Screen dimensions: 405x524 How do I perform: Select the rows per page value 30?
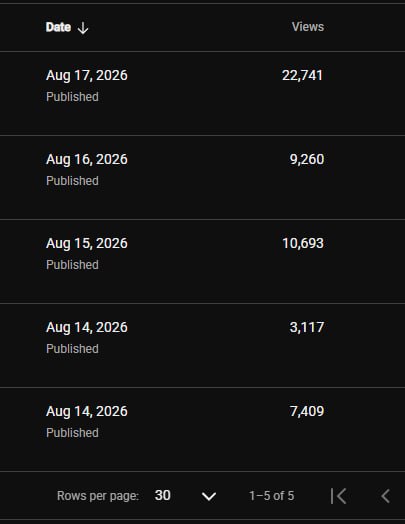[163, 495]
